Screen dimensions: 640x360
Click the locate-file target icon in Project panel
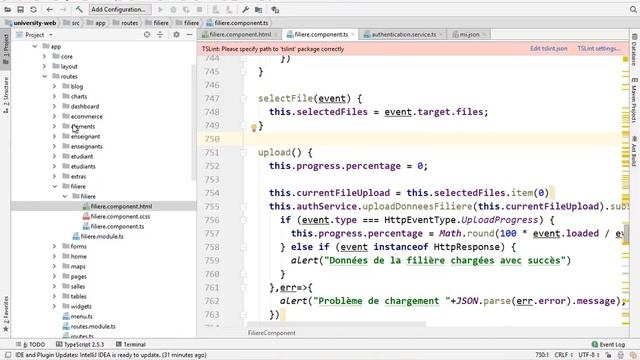click(147, 35)
